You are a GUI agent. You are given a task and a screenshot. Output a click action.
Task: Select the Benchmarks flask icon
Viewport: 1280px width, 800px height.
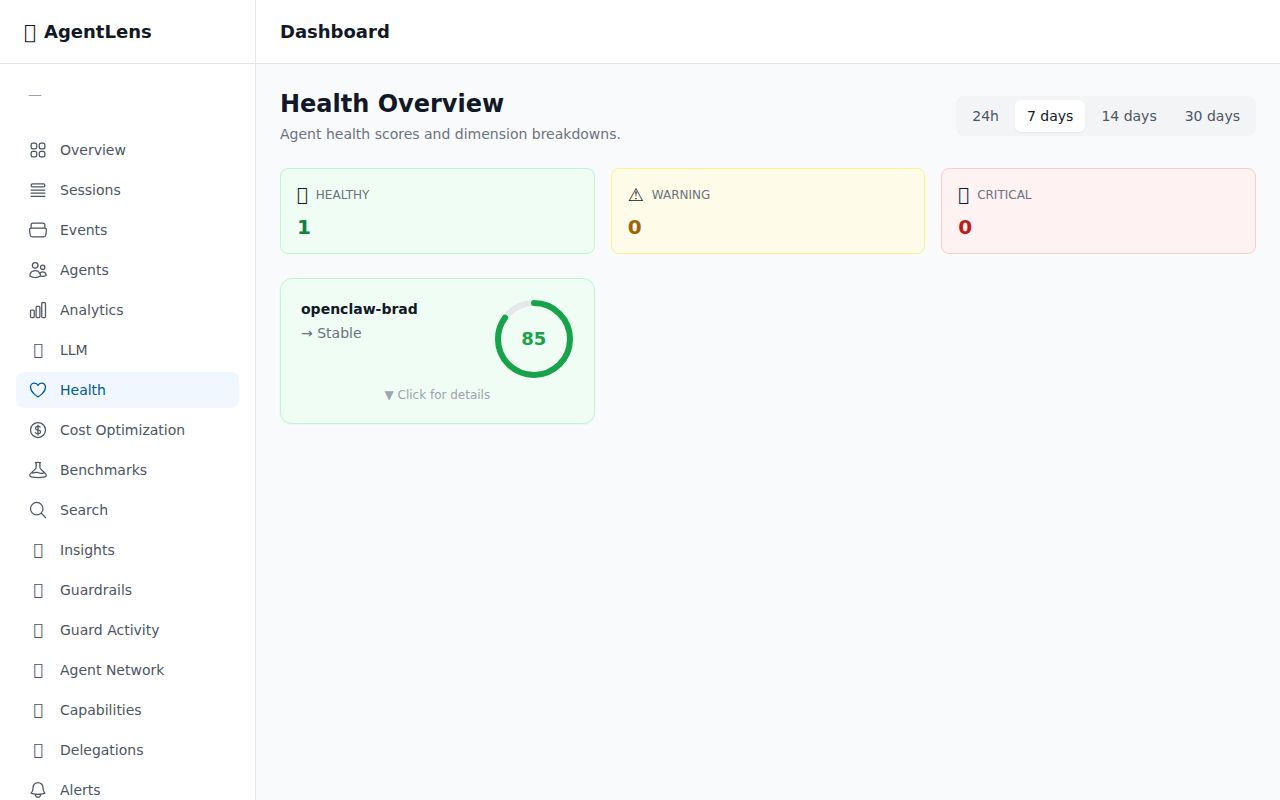(38, 470)
